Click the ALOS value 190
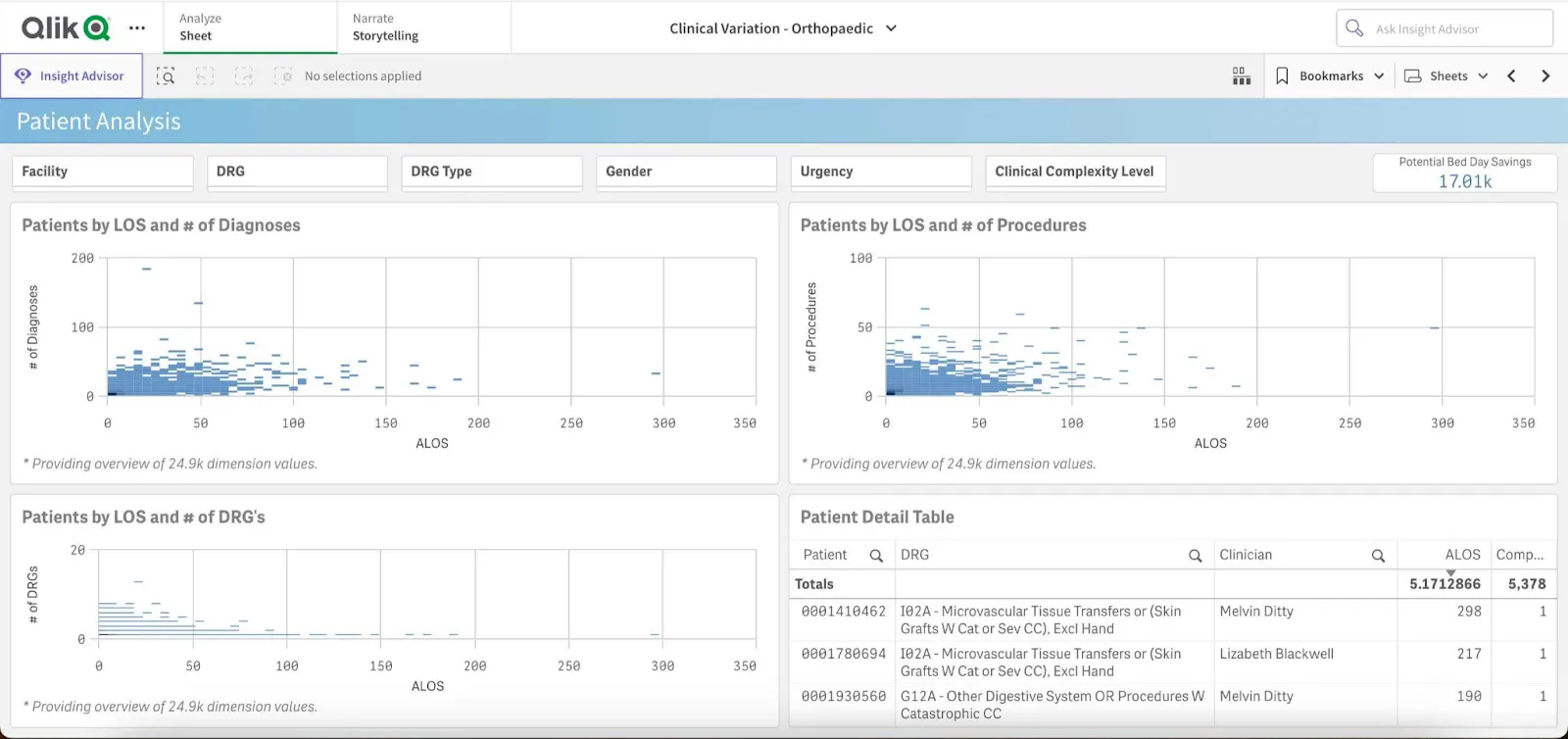 point(1469,696)
